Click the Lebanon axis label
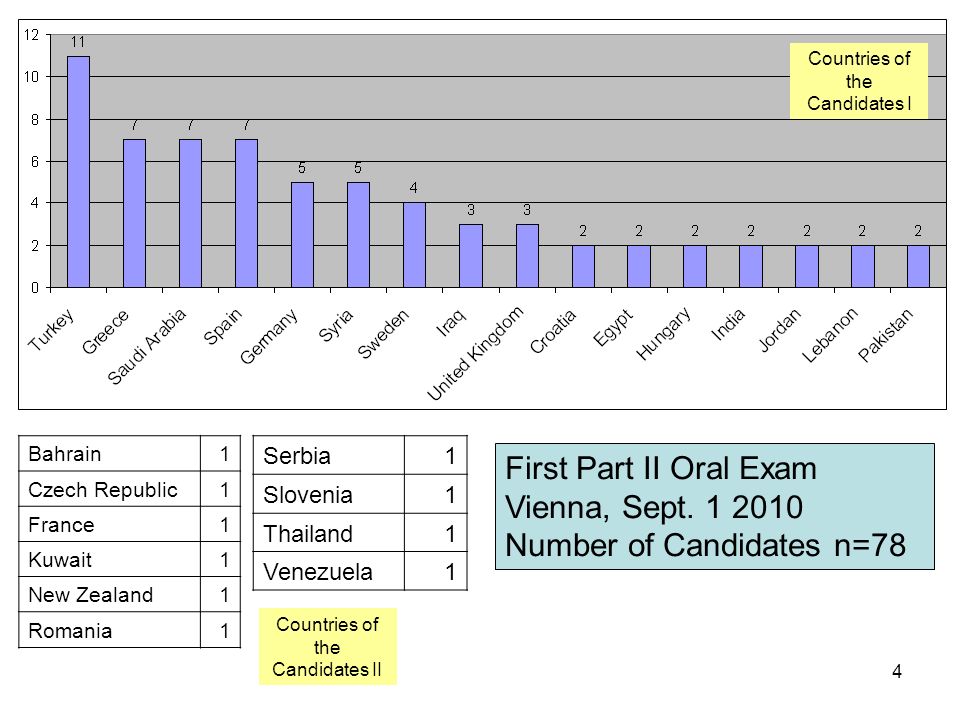 click(x=830, y=335)
